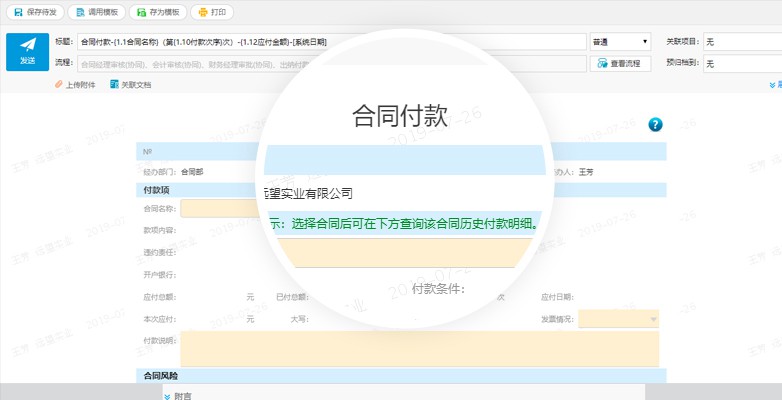Click the Send (发送) paper plane button
This screenshot has height=400, width=782.
[x=27, y=52]
